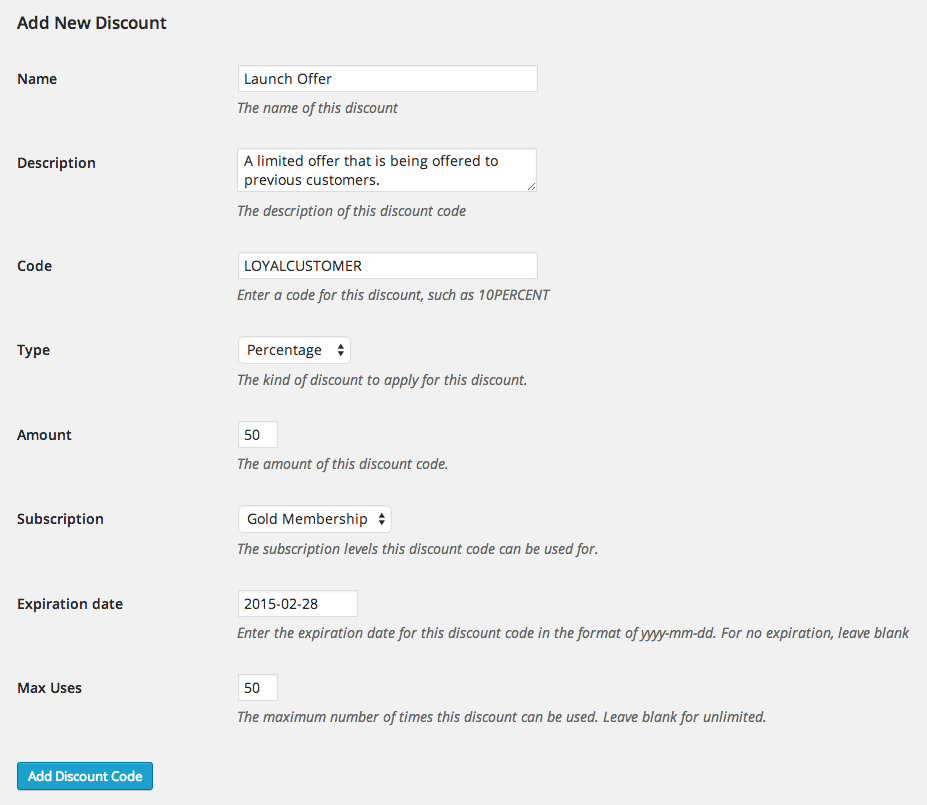The height and width of the screenshot is (805, 927).
Task: Open the Percentage type dropdown
Action: (294, 350)
